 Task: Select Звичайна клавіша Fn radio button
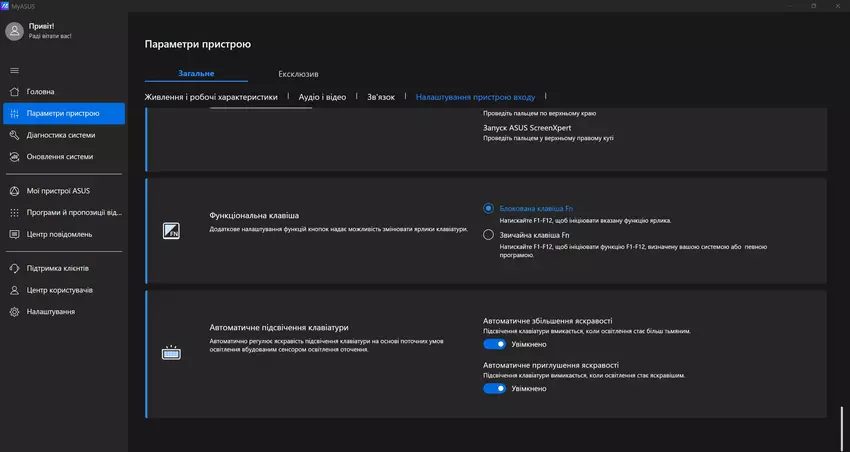tap(488, 235)
